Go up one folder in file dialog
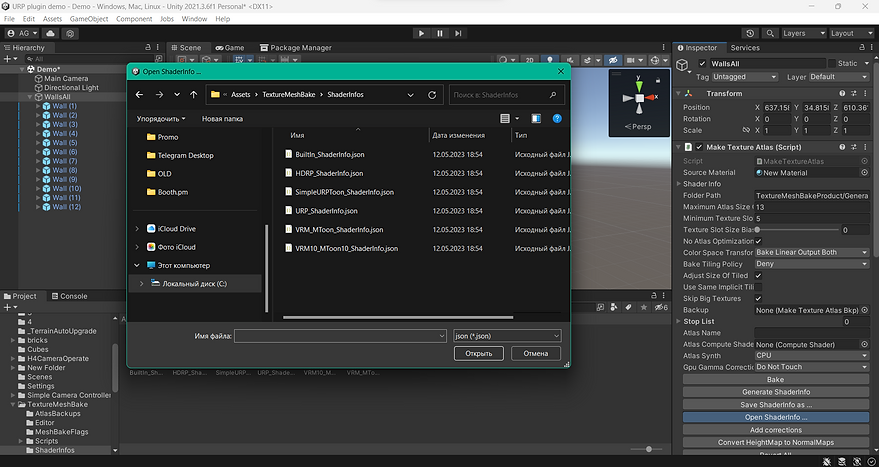 (x=193, y=95)
